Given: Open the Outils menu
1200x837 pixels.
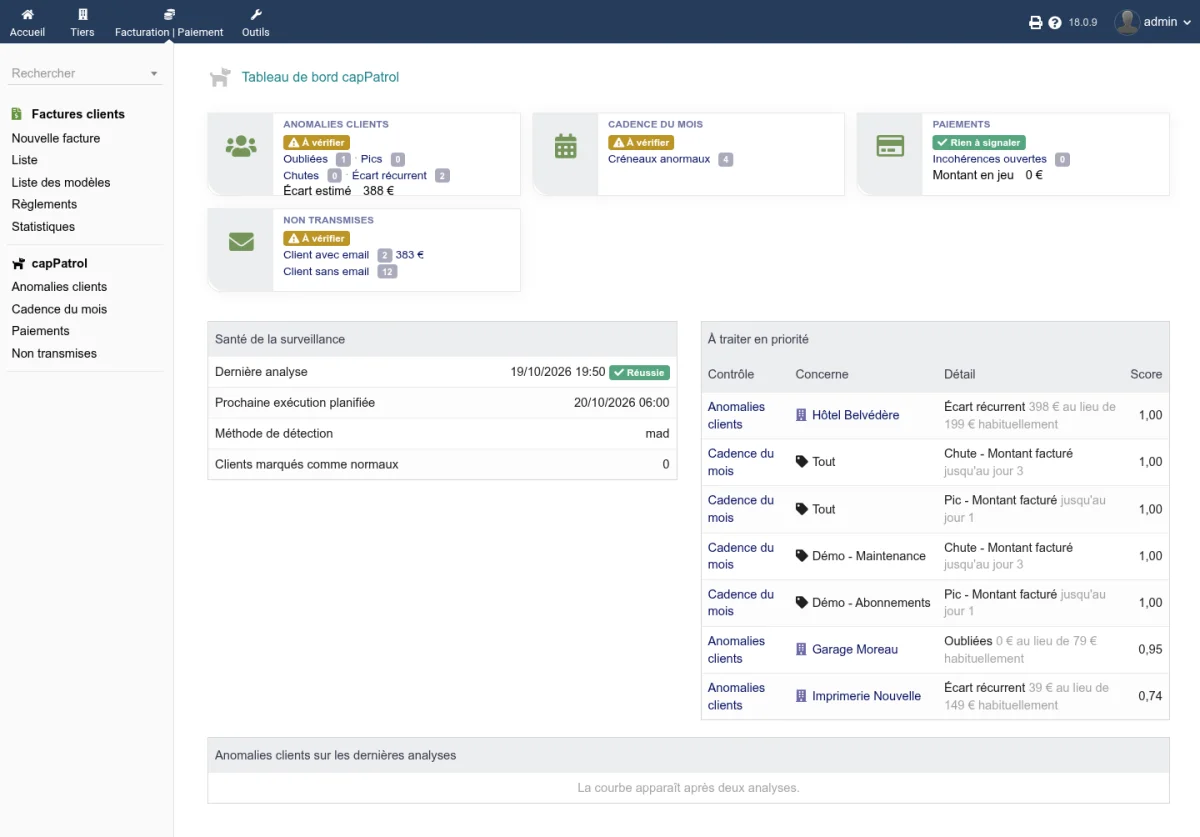Looking at the screenshot, I should point(255,22).
